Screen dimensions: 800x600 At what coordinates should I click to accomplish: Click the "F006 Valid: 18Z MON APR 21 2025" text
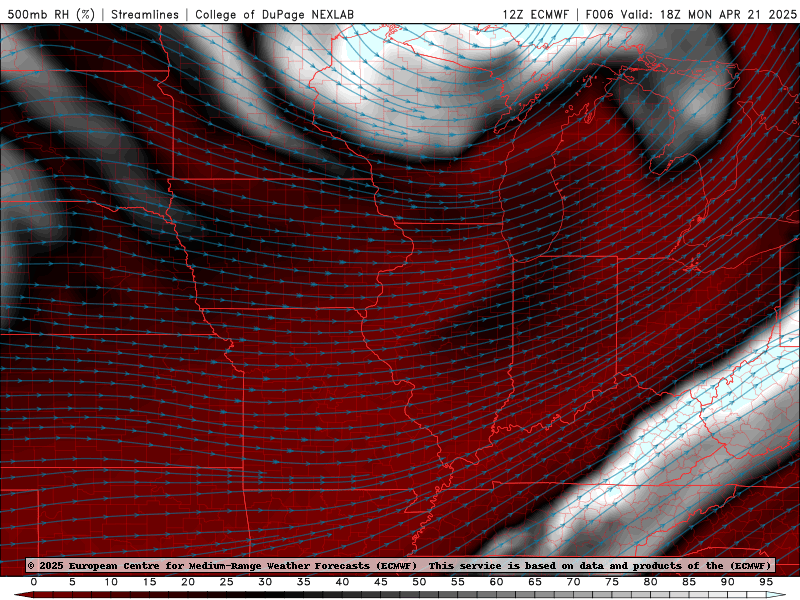(x=691, y=14)
